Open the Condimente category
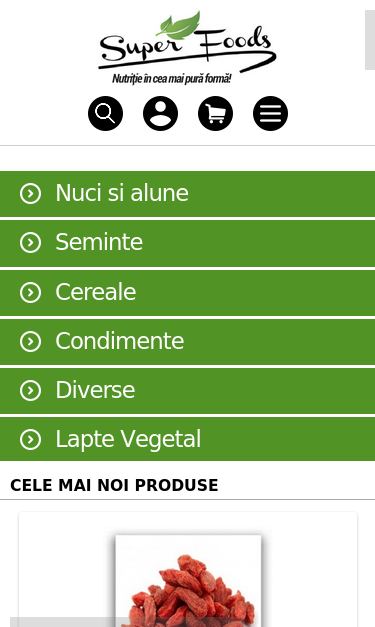This screenshot has height=627, width=375. coord(188,342)
